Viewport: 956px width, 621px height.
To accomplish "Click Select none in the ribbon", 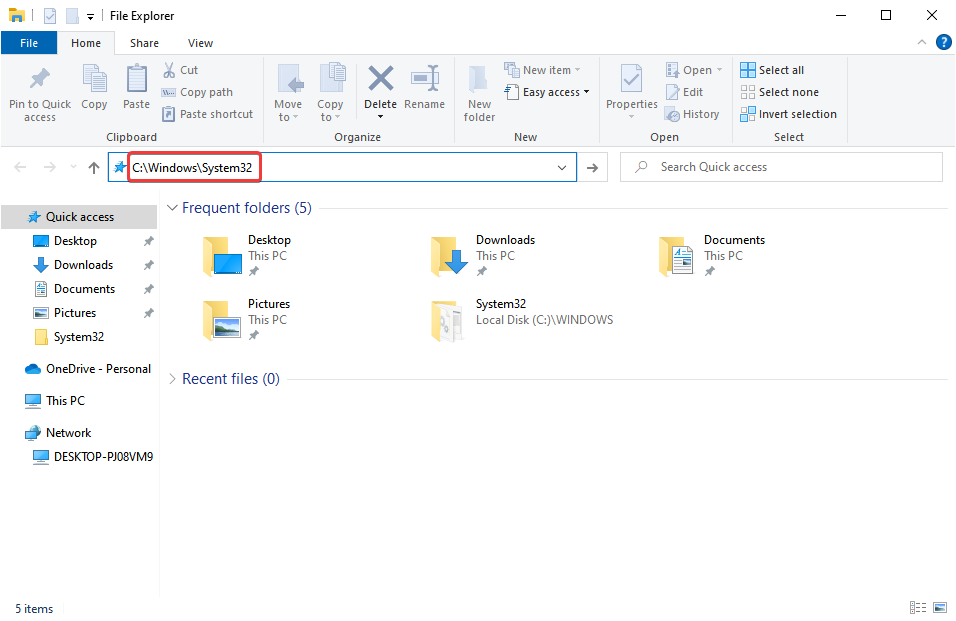I will tap(779, 92).
